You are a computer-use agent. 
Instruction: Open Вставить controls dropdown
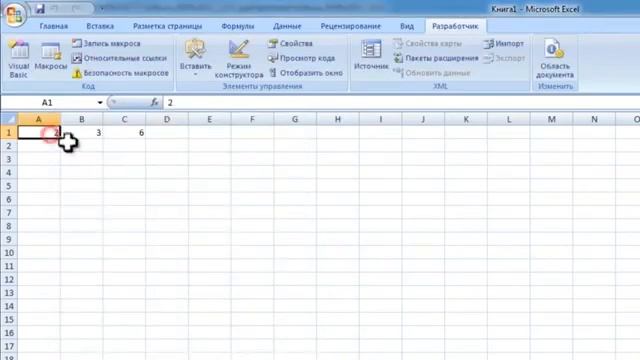pyautogui.click(x=196, y=58)
